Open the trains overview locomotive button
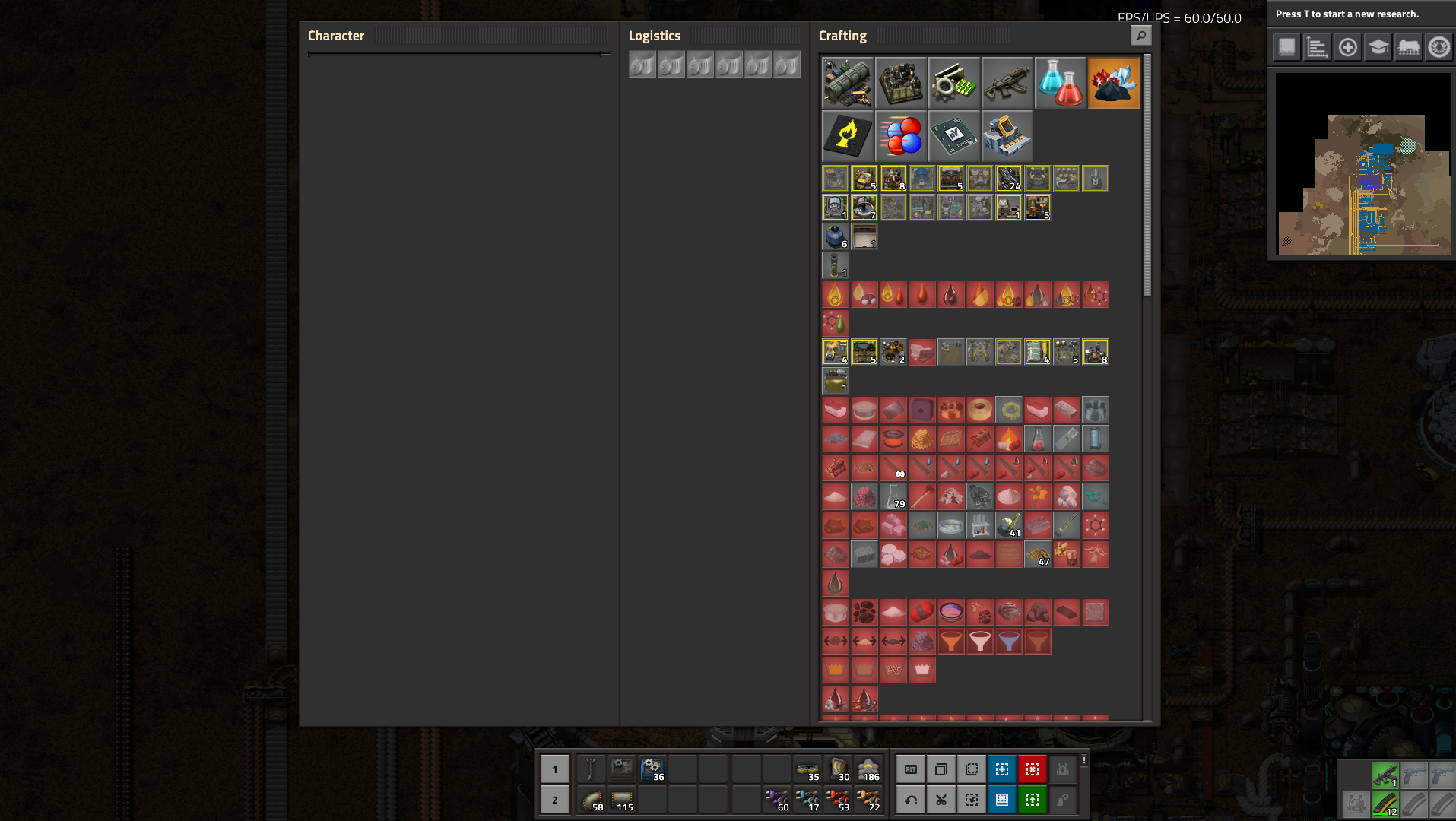1456x821 pixels. tap(1409, 47)
